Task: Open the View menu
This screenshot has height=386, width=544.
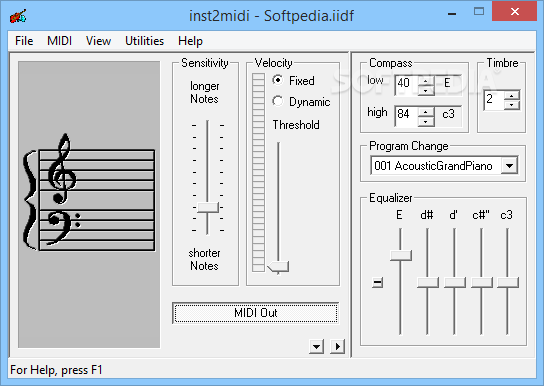Action: pos(98,41)
